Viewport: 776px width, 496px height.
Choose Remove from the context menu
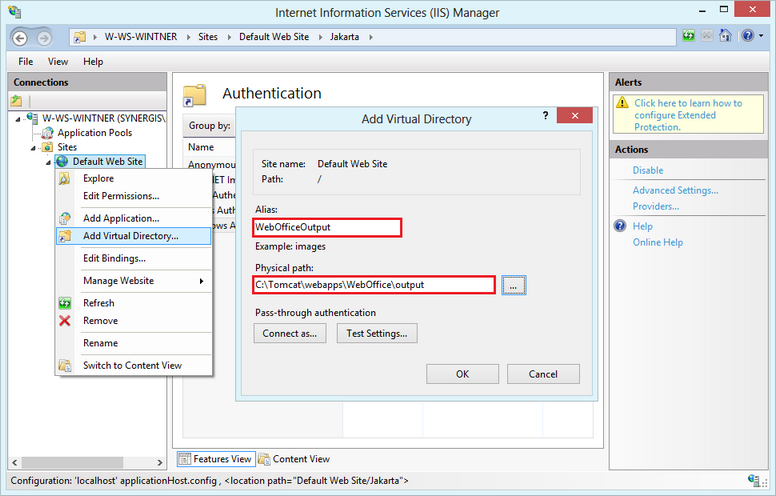coord(134,320)
